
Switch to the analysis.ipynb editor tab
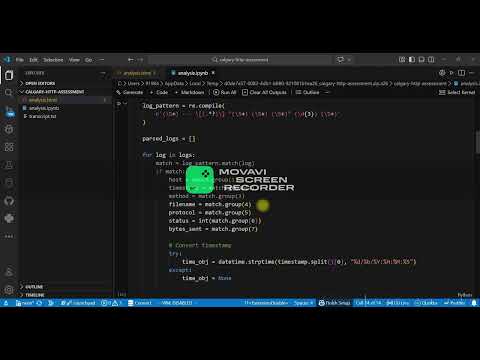(193, 73)
